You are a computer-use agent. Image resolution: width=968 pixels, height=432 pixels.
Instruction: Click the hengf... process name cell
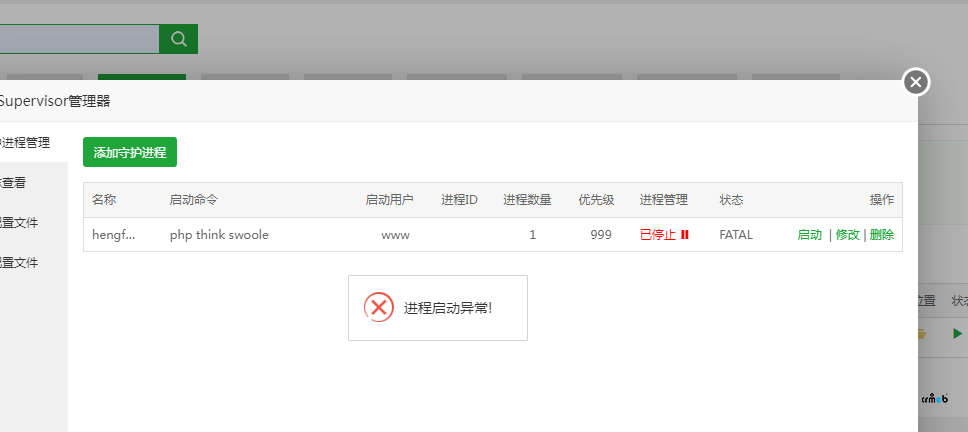click(x=114, y=235)
